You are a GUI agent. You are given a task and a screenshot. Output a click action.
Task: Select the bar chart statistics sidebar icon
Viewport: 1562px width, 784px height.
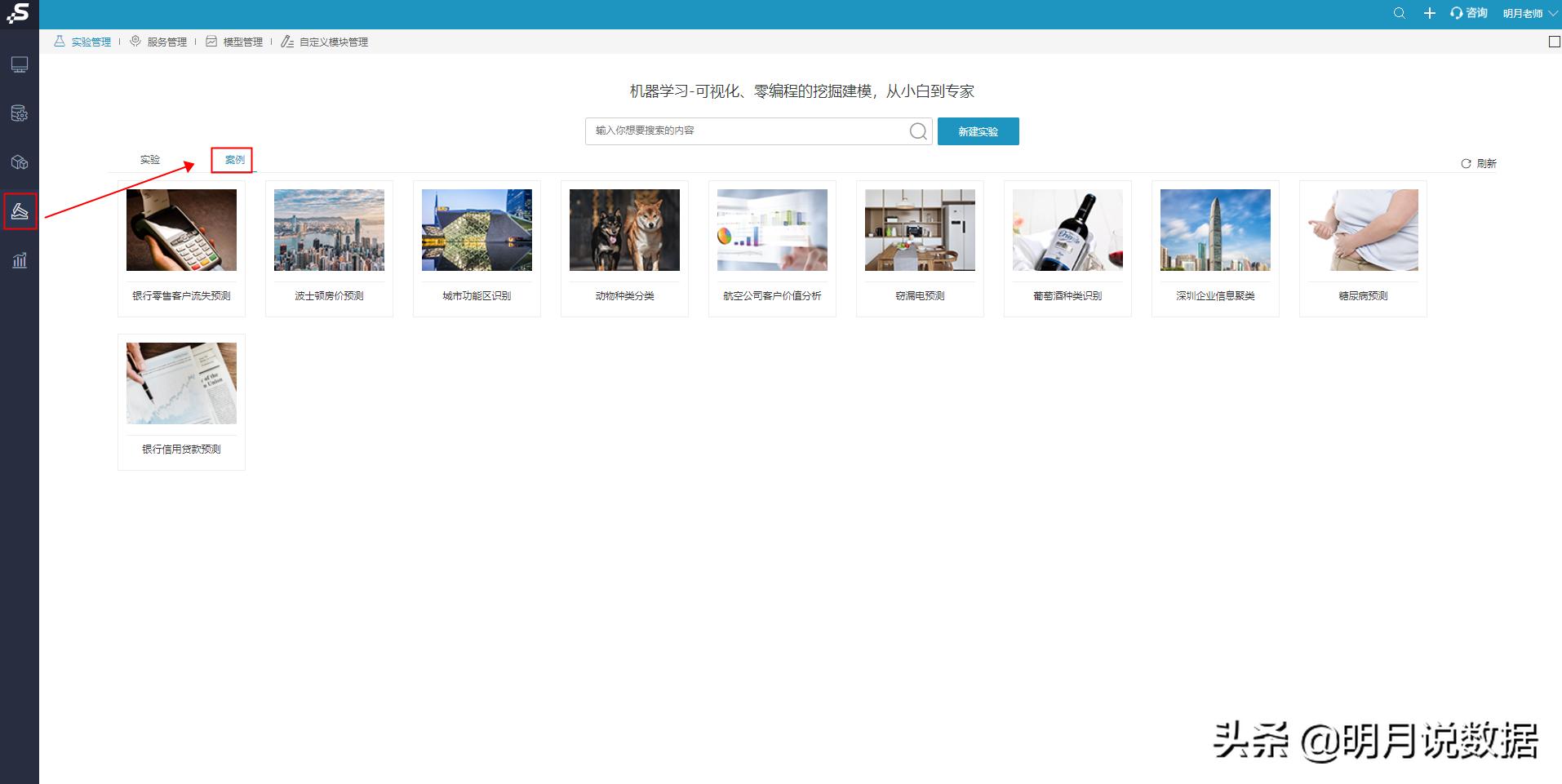[20, 260]
